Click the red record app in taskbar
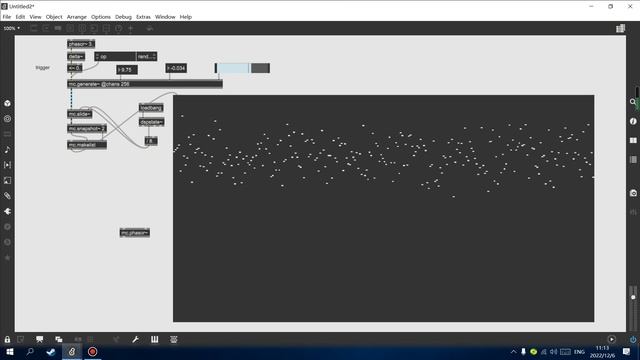Screen dimensions: 640x360 click(93, 351)
